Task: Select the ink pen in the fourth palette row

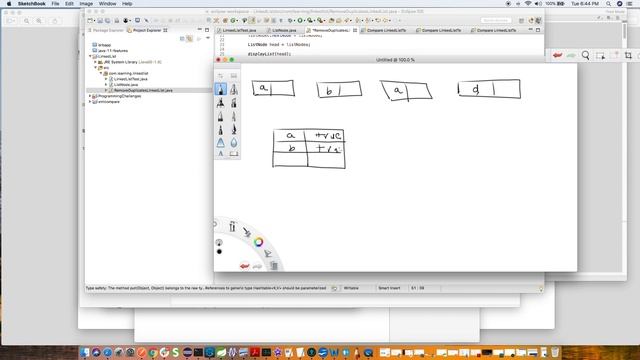Action: click(234, 130)
